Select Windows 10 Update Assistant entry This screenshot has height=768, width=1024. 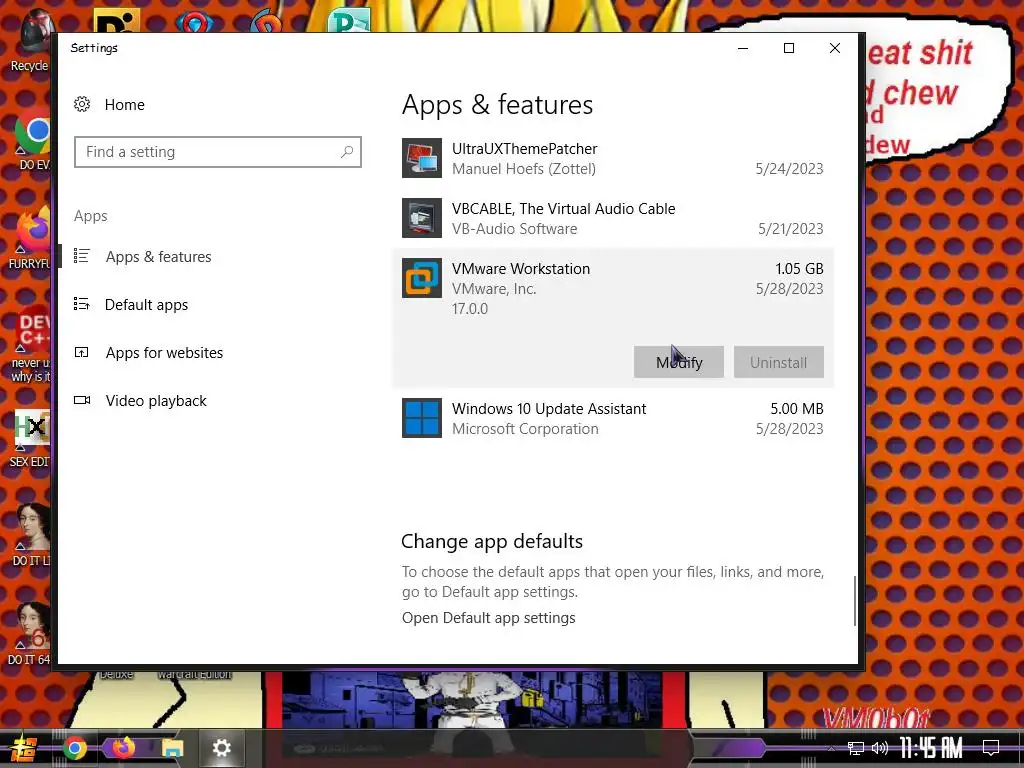point(549,409)
